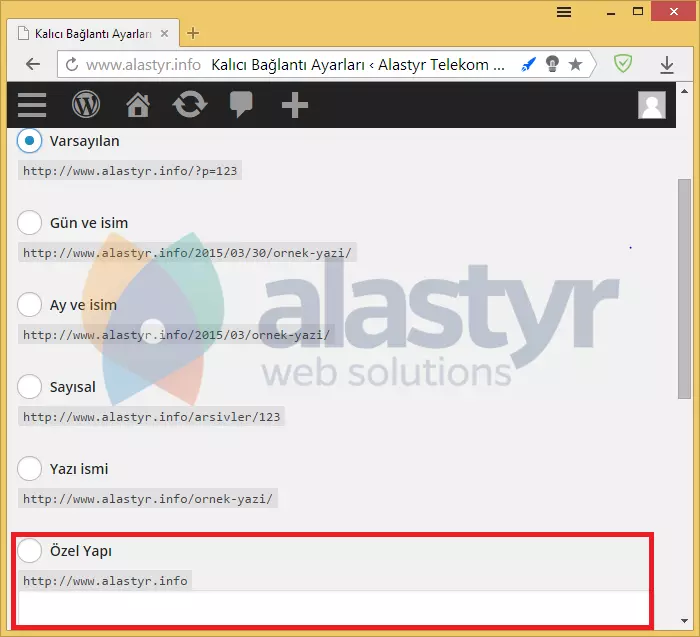Bookmark page with the star icon
This screenshot has width=700, height=637.
pyautogui.click(x=575, y=64)
